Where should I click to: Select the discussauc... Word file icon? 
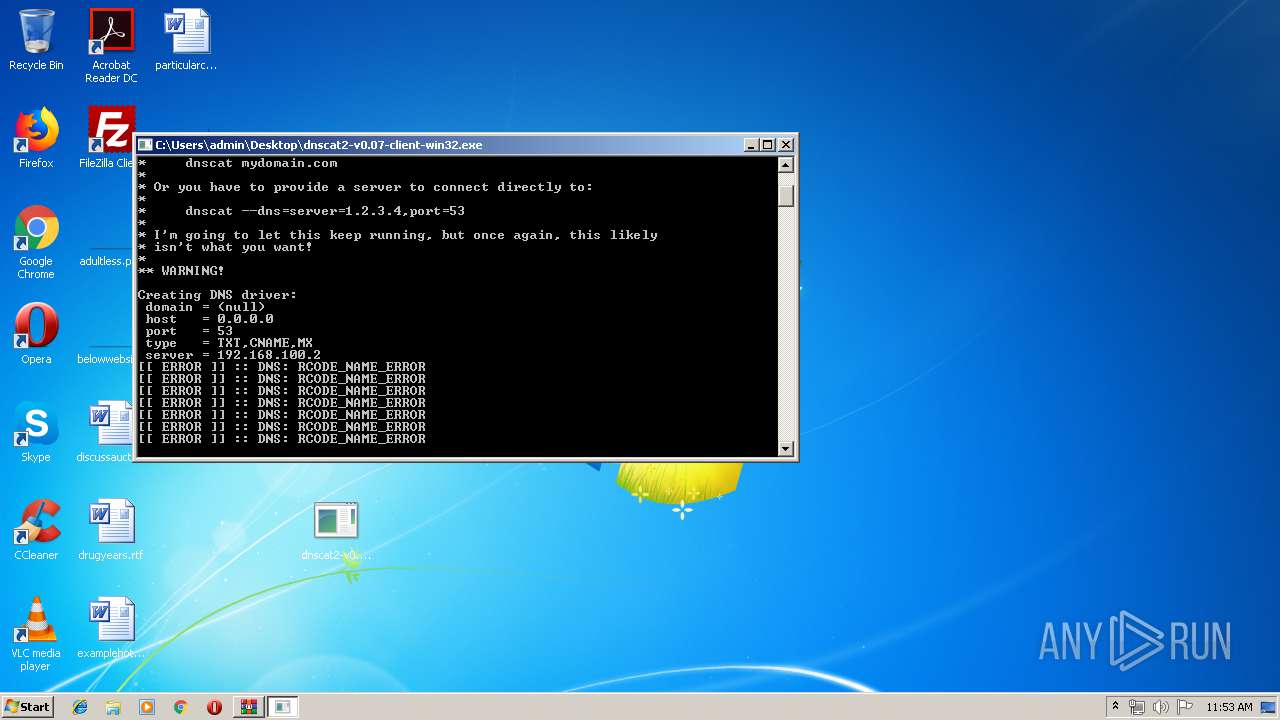pyautogui.click(x=105, y=432)
